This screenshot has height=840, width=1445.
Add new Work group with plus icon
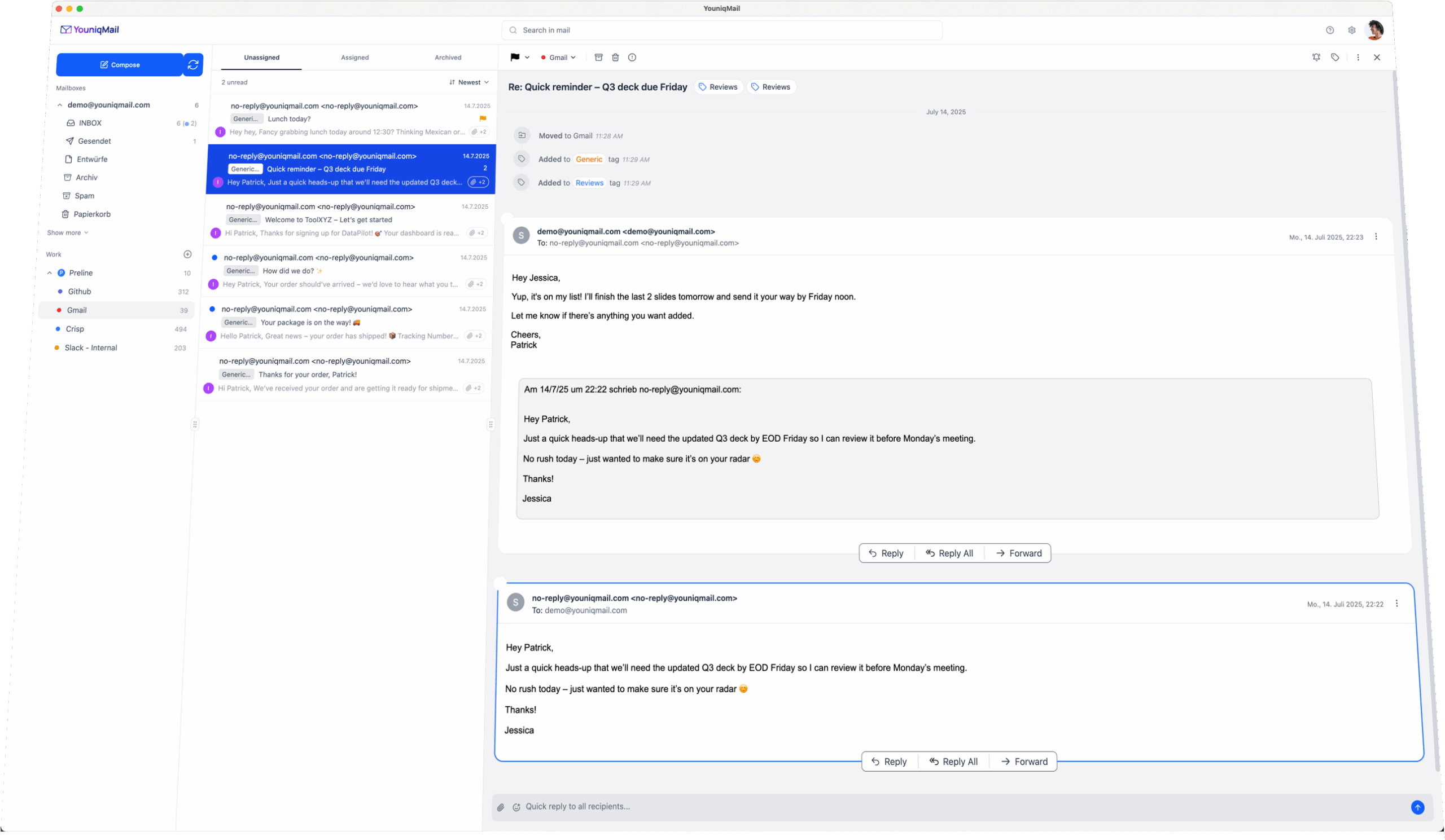tap(187, 254)
